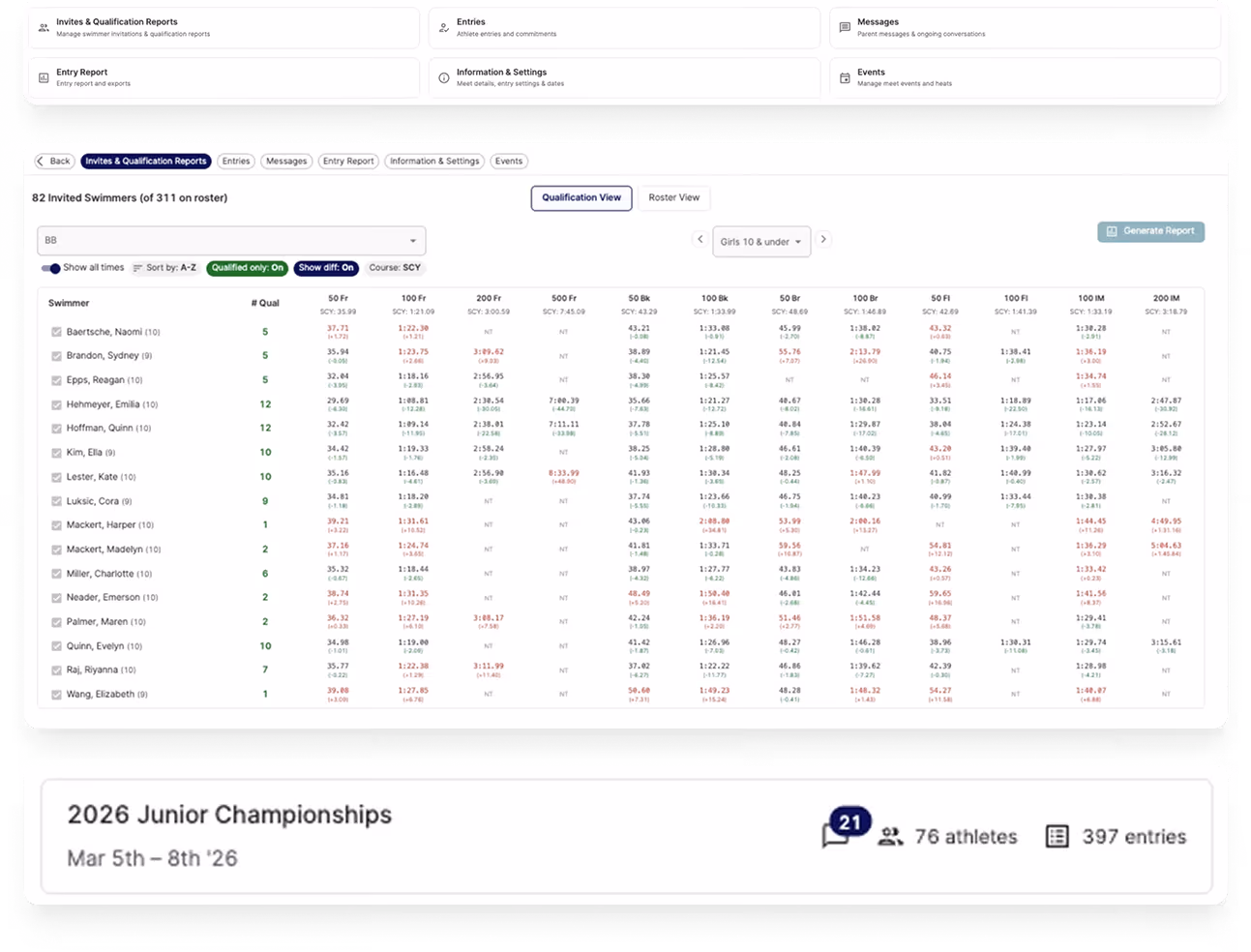Screen dimensions: 1251x952
Task: Click the Entries card person icon
Action: (444, 28)
